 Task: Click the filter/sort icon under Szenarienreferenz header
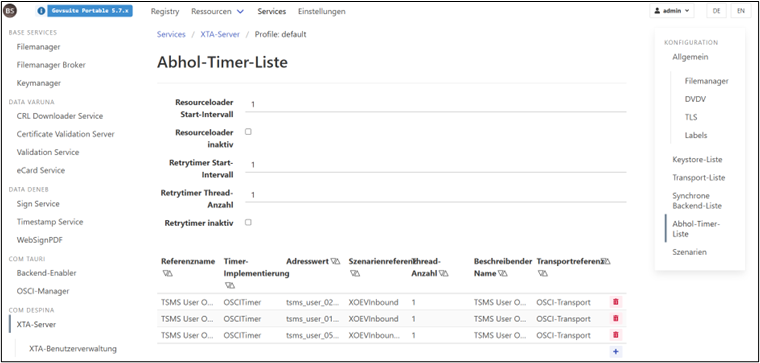tap(355, 273)
